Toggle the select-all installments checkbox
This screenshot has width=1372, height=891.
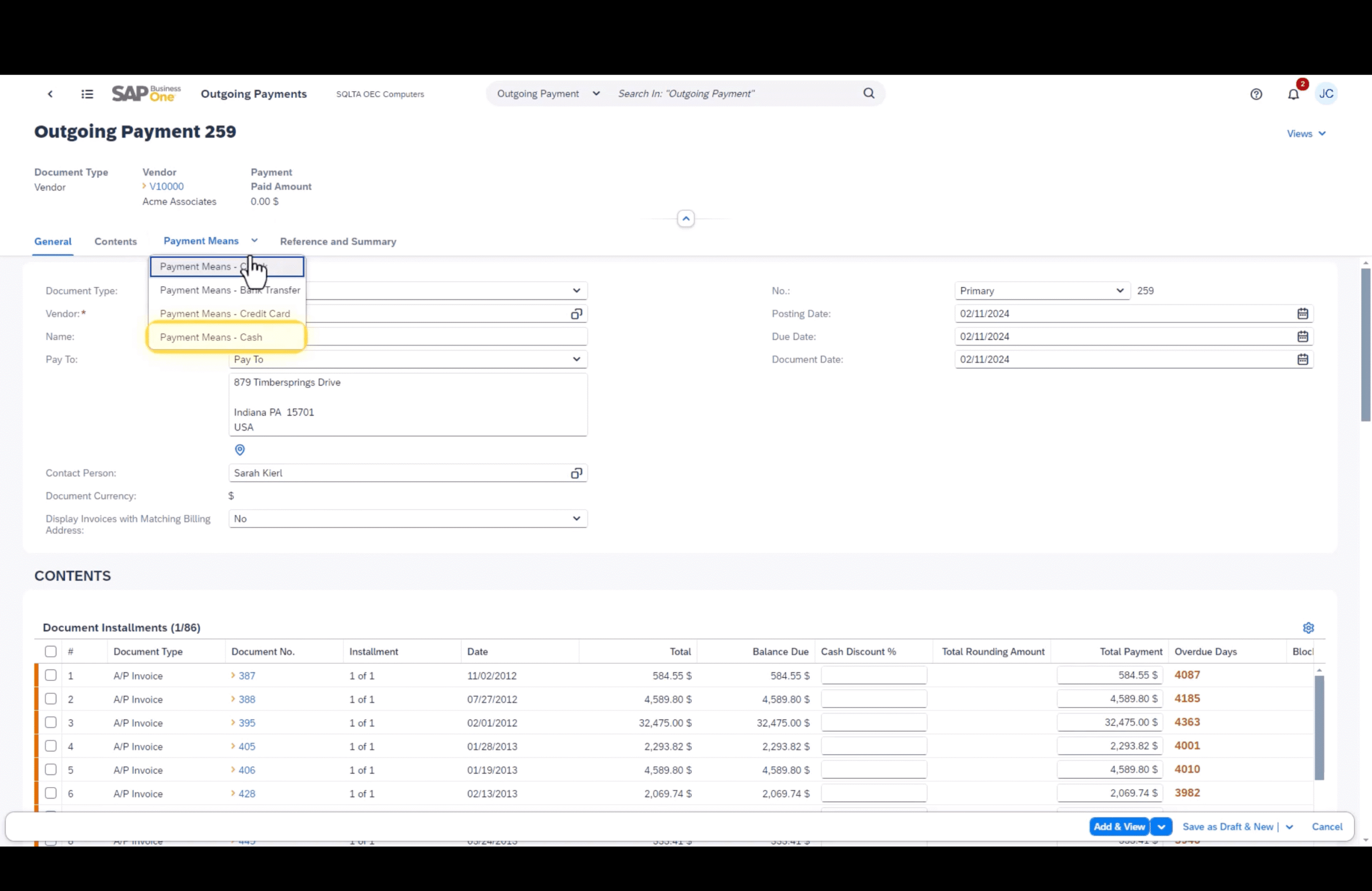tap(51, 652)
